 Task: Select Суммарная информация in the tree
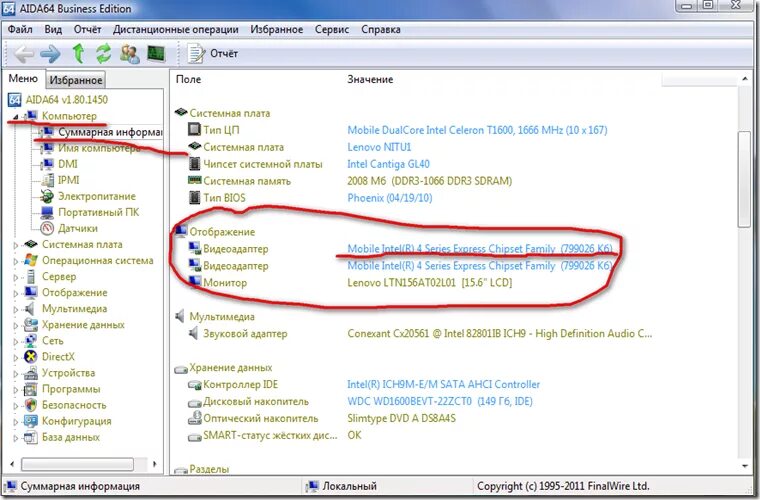pos(110,132)
